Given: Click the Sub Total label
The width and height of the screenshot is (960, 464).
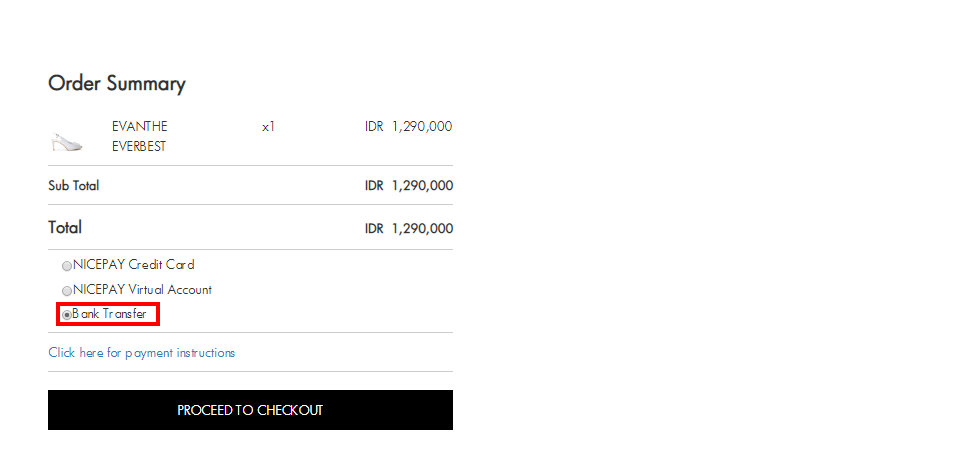Looking at the screenshot, I should 73,185.
